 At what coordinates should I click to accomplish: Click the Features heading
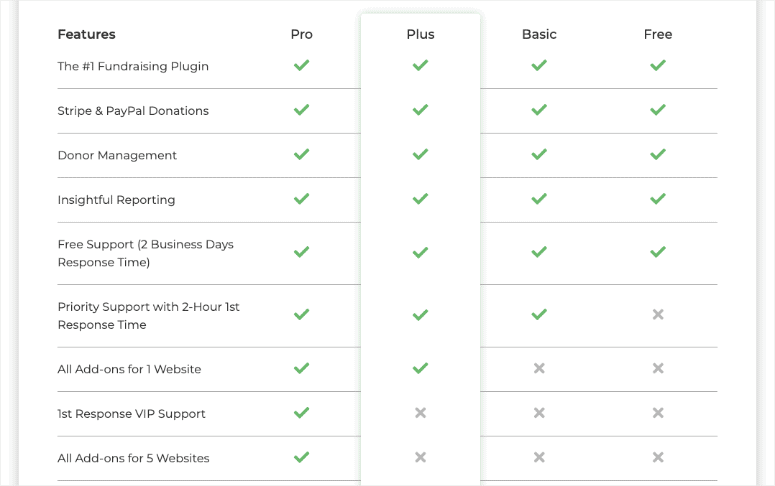pyautogui.click(x=86, y=34)
